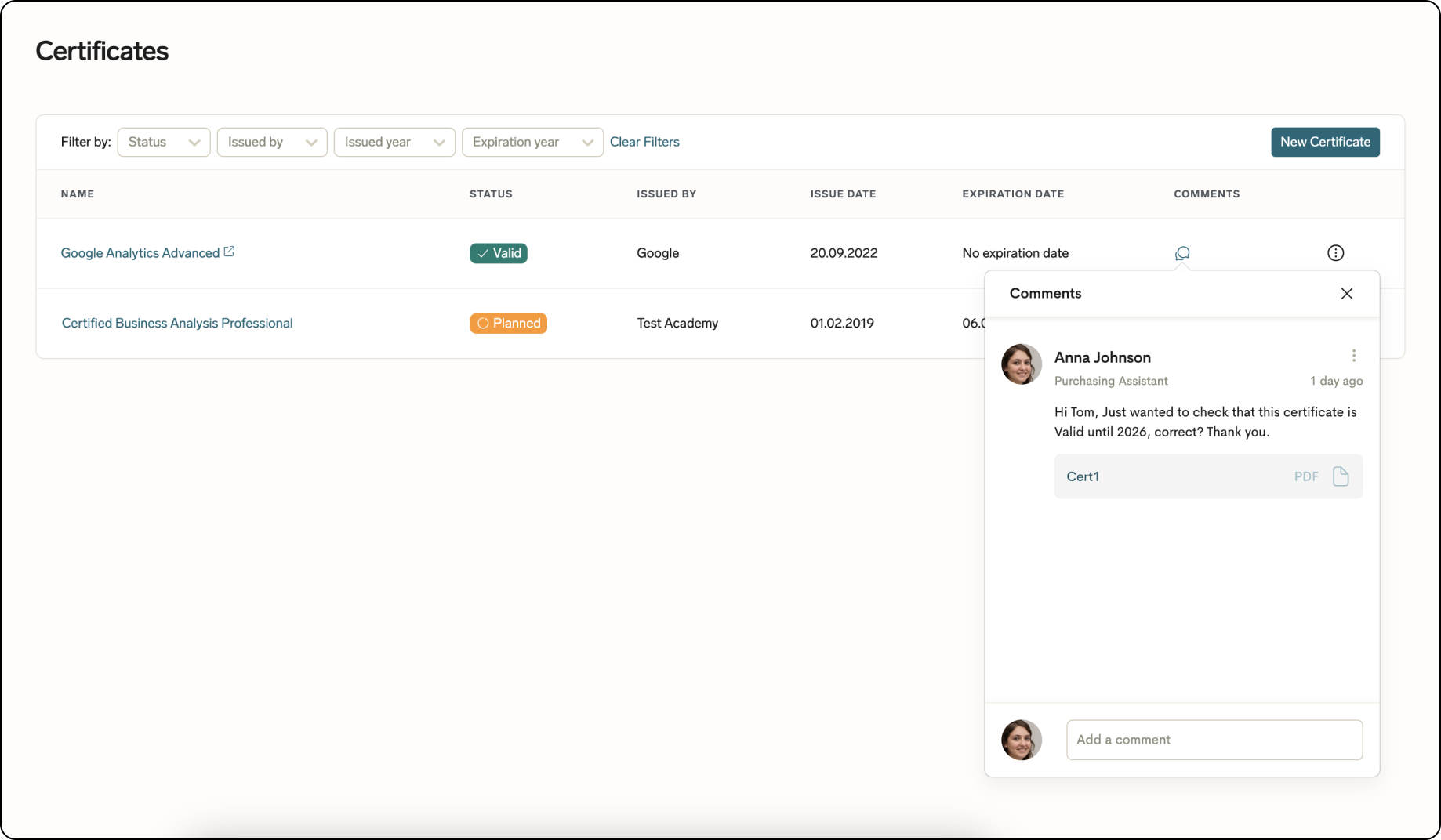Click Anna Johnson's profile avatar
The height and width of the screenshot is (840, 1441).
pos(1021,364)
